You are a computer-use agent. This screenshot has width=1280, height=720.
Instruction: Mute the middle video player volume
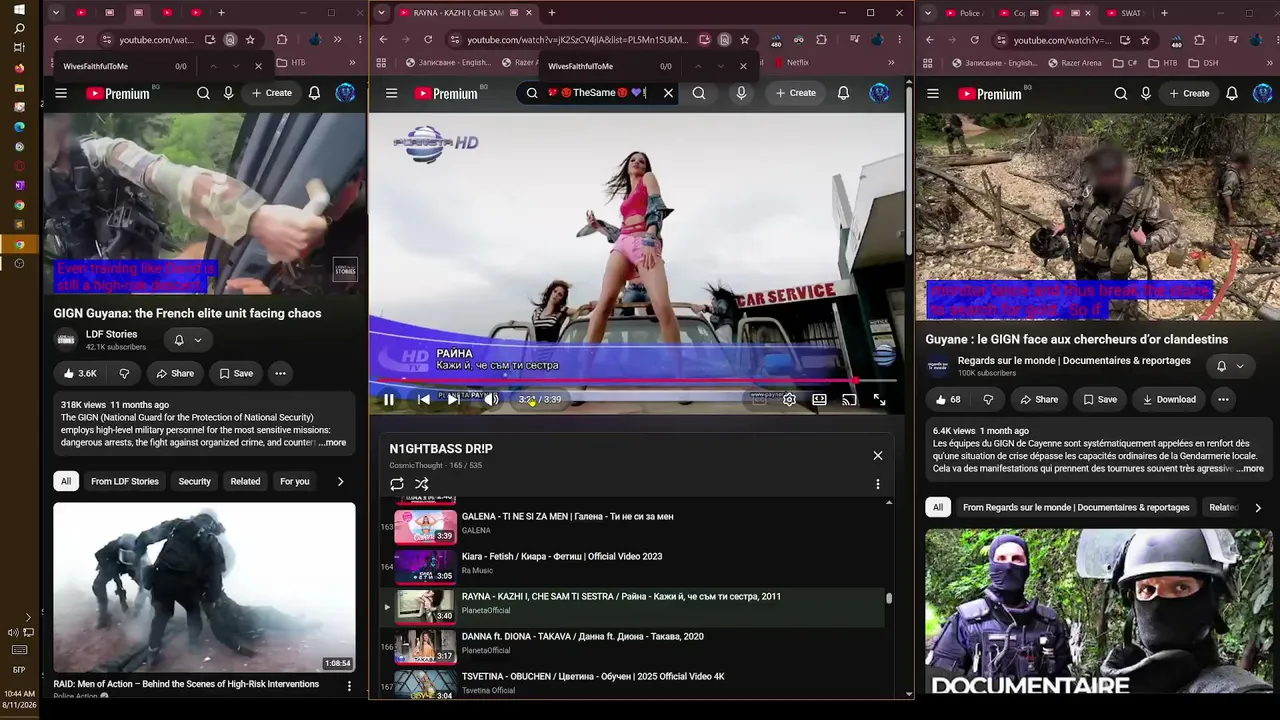click(x=490, y=399)
